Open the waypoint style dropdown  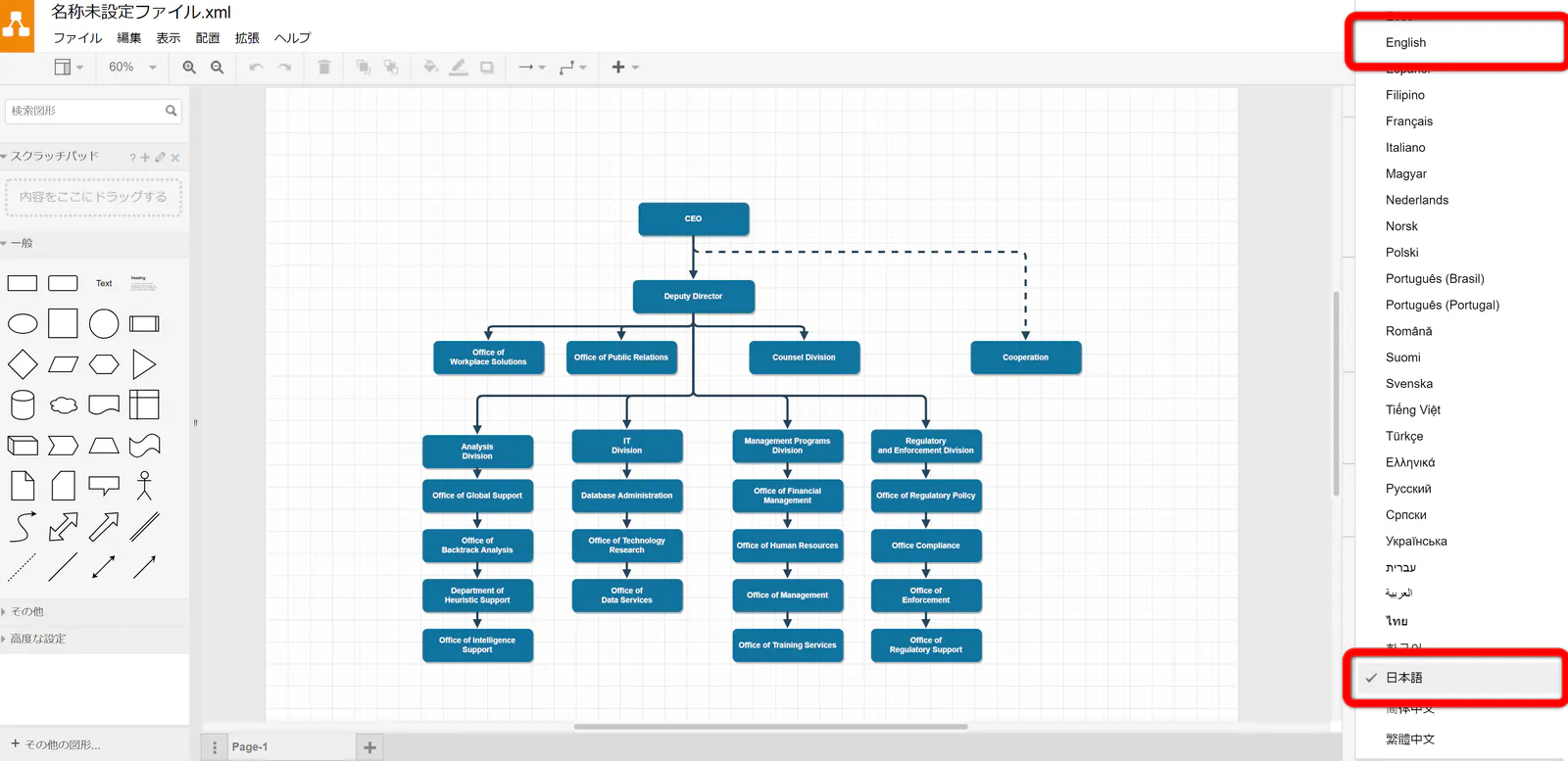pos(572,68)
